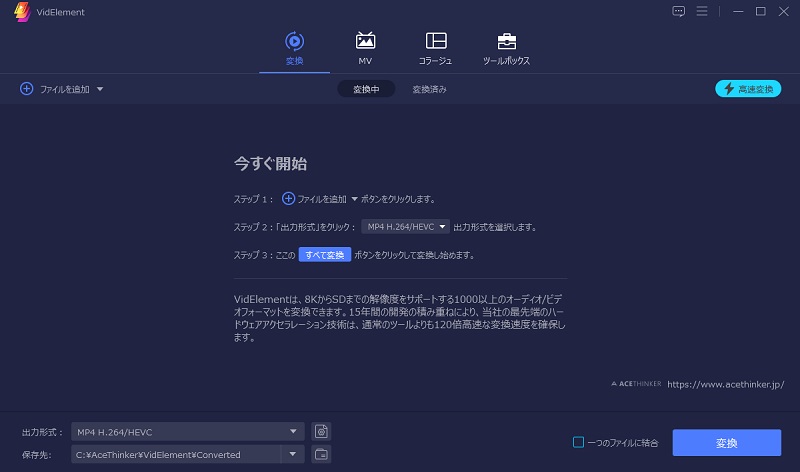Screen dimensions: 800x472
Task: Open the https://www.acethinker.jp/ link
Action: [x=726, y=384]
